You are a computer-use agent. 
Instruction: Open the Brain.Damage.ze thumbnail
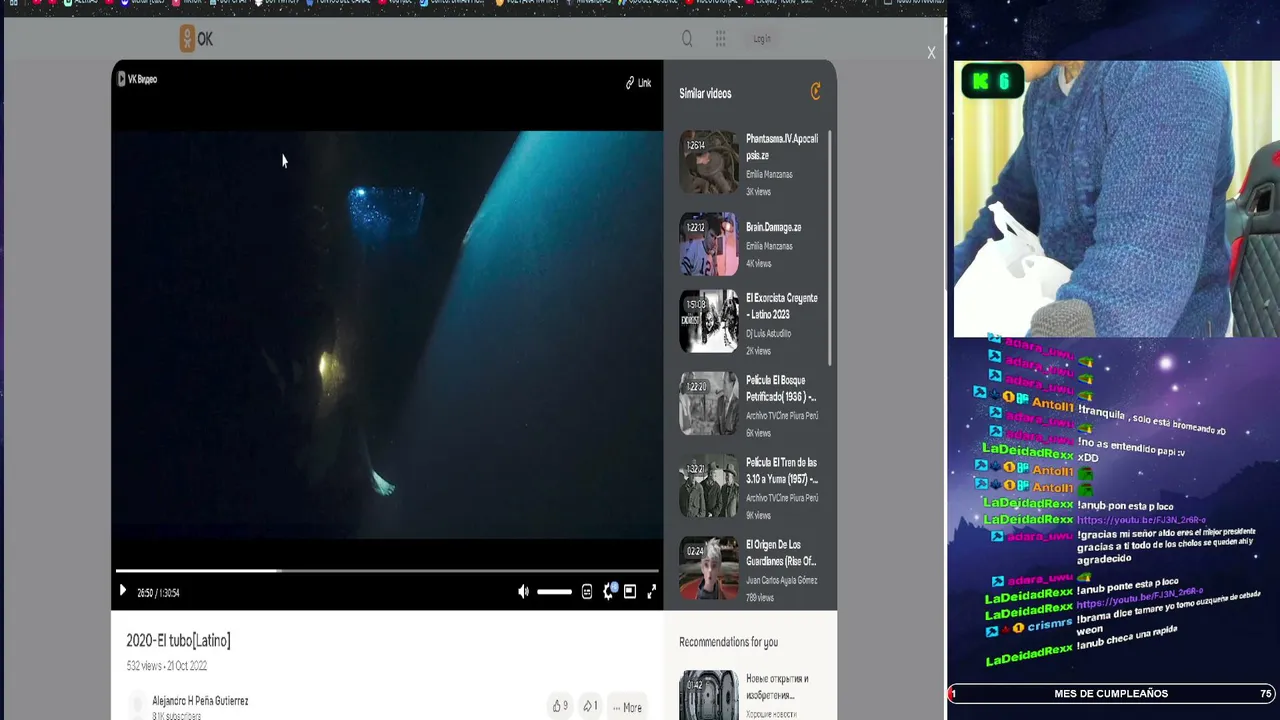pyautogui.click(x=709, y=244)
